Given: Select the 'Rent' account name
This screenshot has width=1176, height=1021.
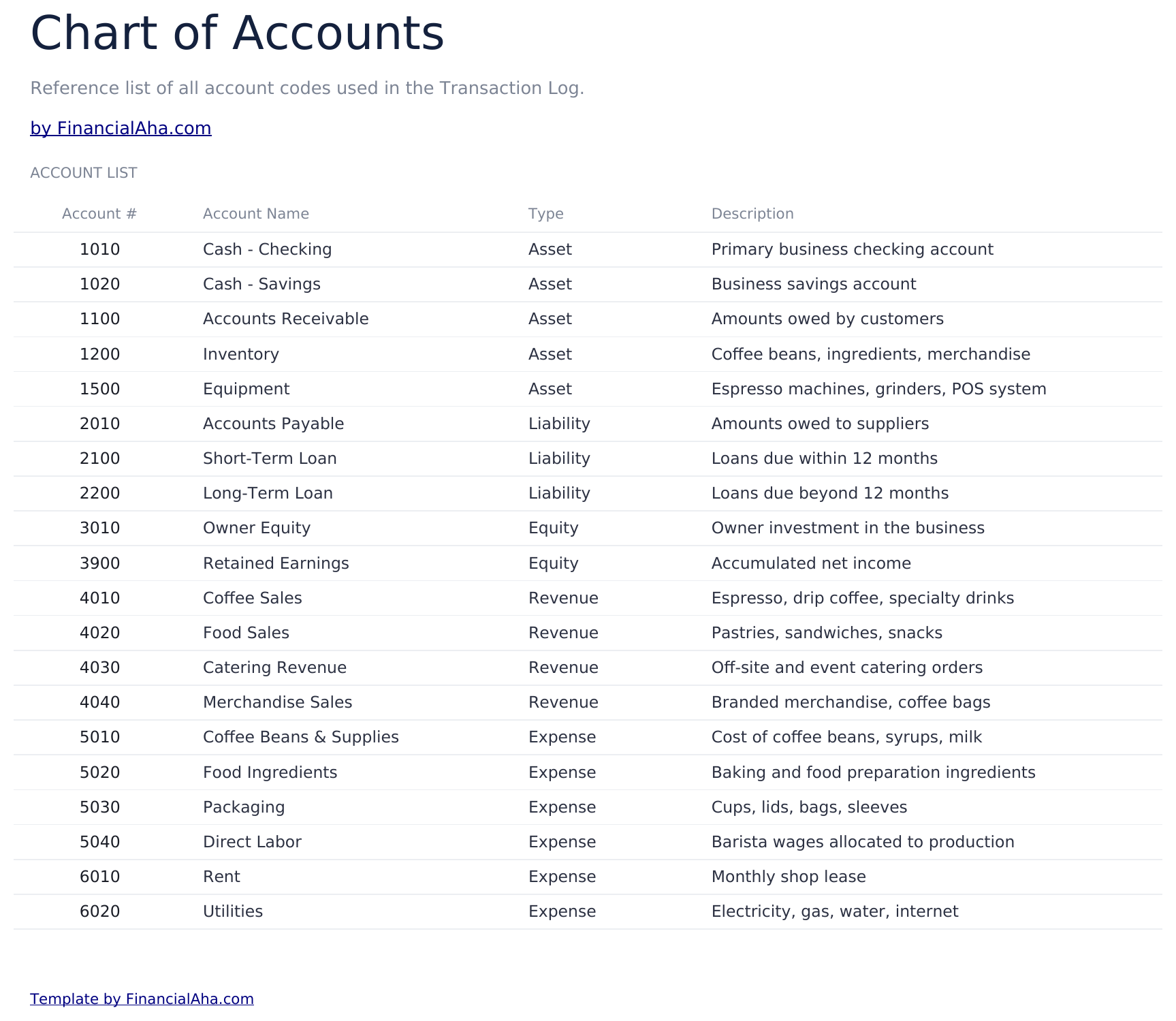Looking at the screenshot, I should 221,877.
